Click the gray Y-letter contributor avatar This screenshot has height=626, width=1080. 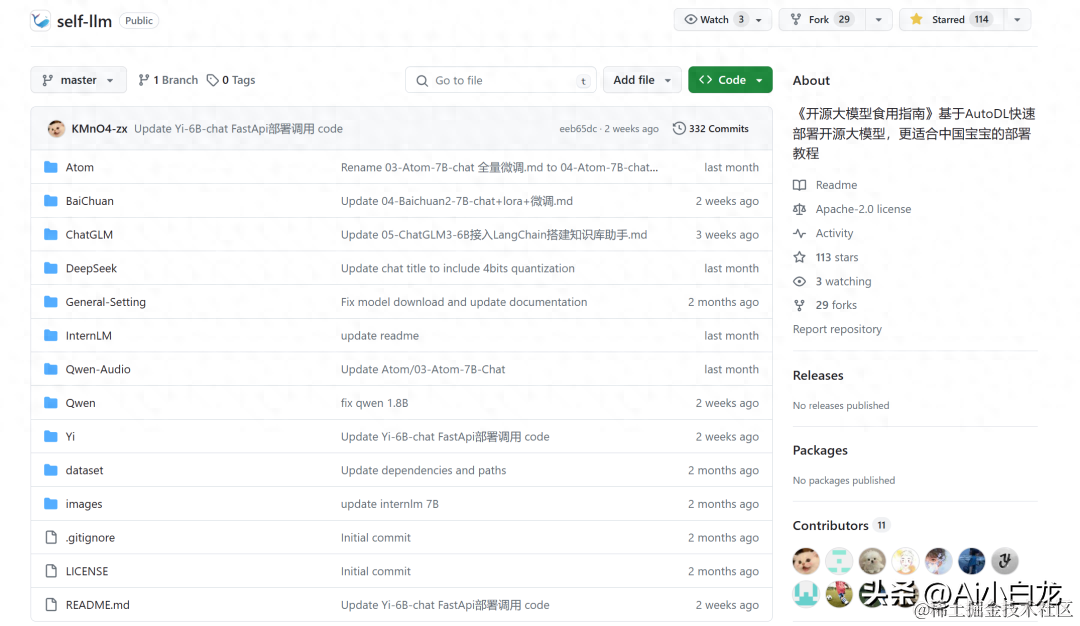1005,561
